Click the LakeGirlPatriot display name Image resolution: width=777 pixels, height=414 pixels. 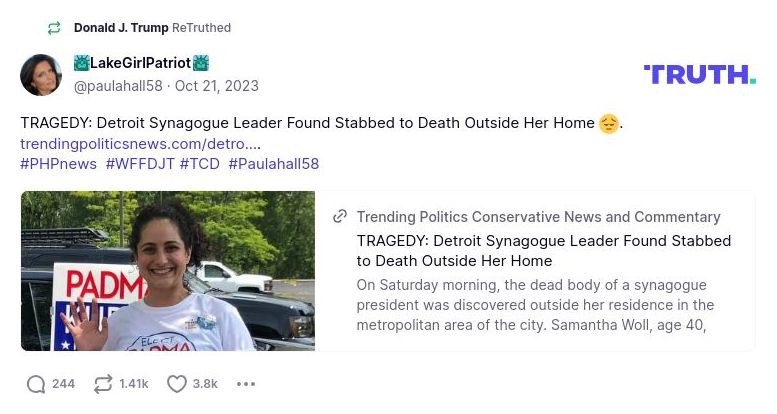click(x=141, y=64)
